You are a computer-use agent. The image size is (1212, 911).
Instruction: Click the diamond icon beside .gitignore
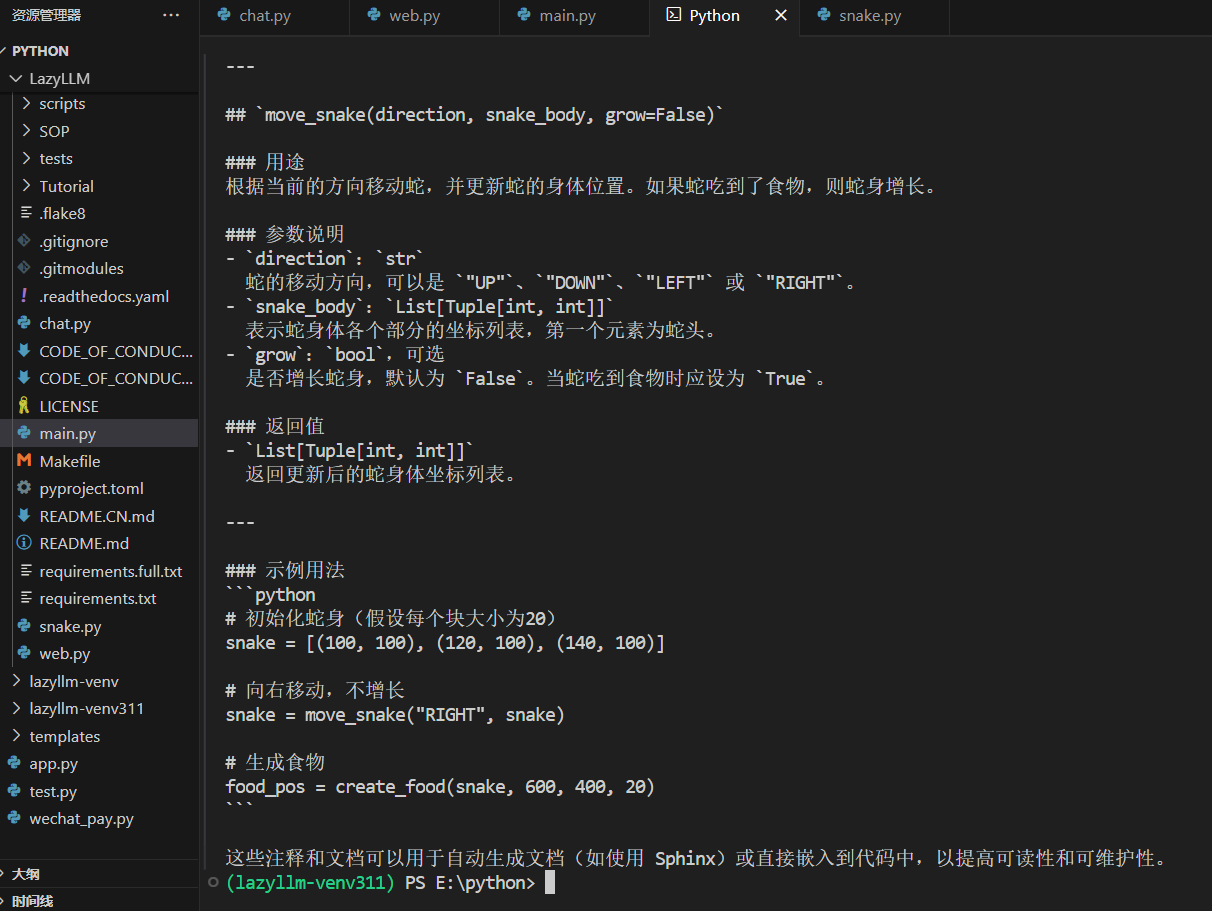(26, 241)
